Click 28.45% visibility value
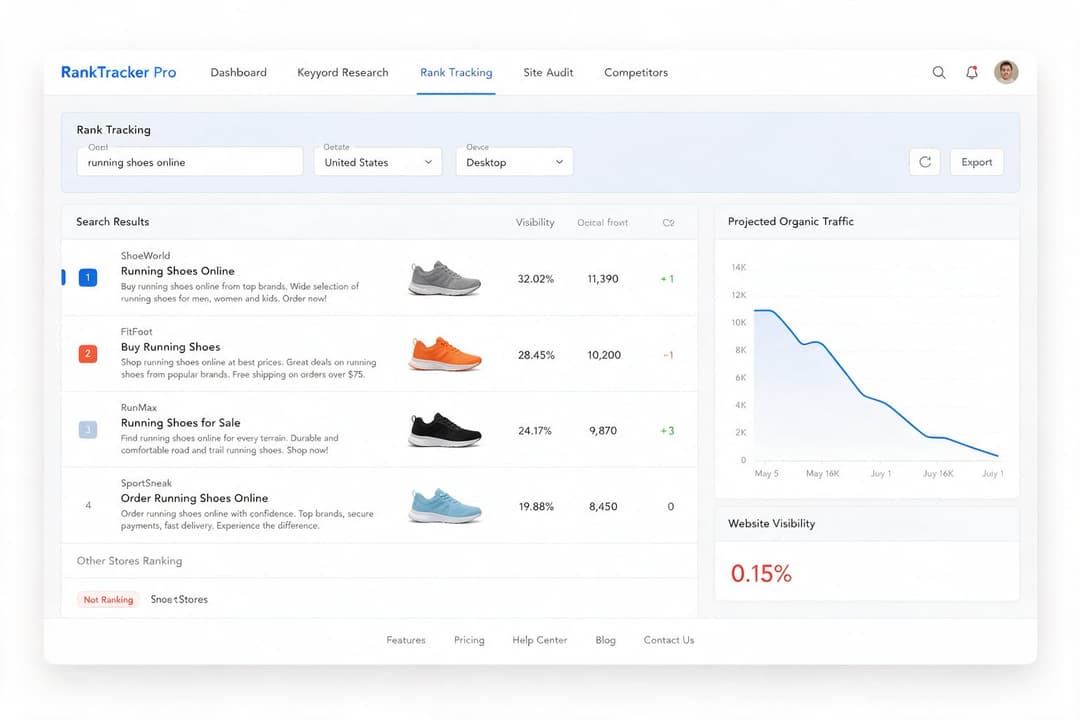 pyautogui.click(x=536, y=355)
